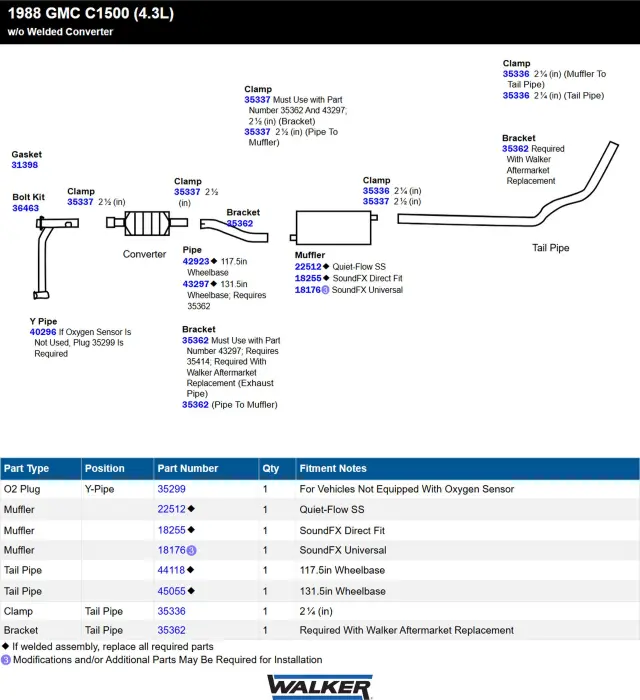
Task: Select pipe part 43297 for 131.5in wheelbase
Action: (195, 284)
